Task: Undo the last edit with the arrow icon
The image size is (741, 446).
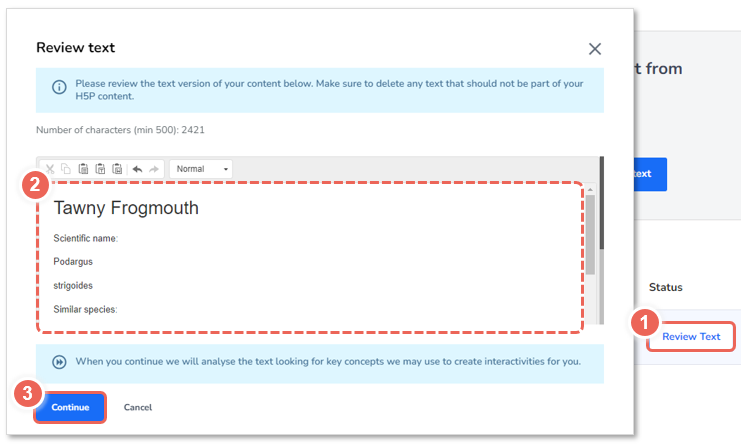Action: pyautogui.click(x=138, y=169)
